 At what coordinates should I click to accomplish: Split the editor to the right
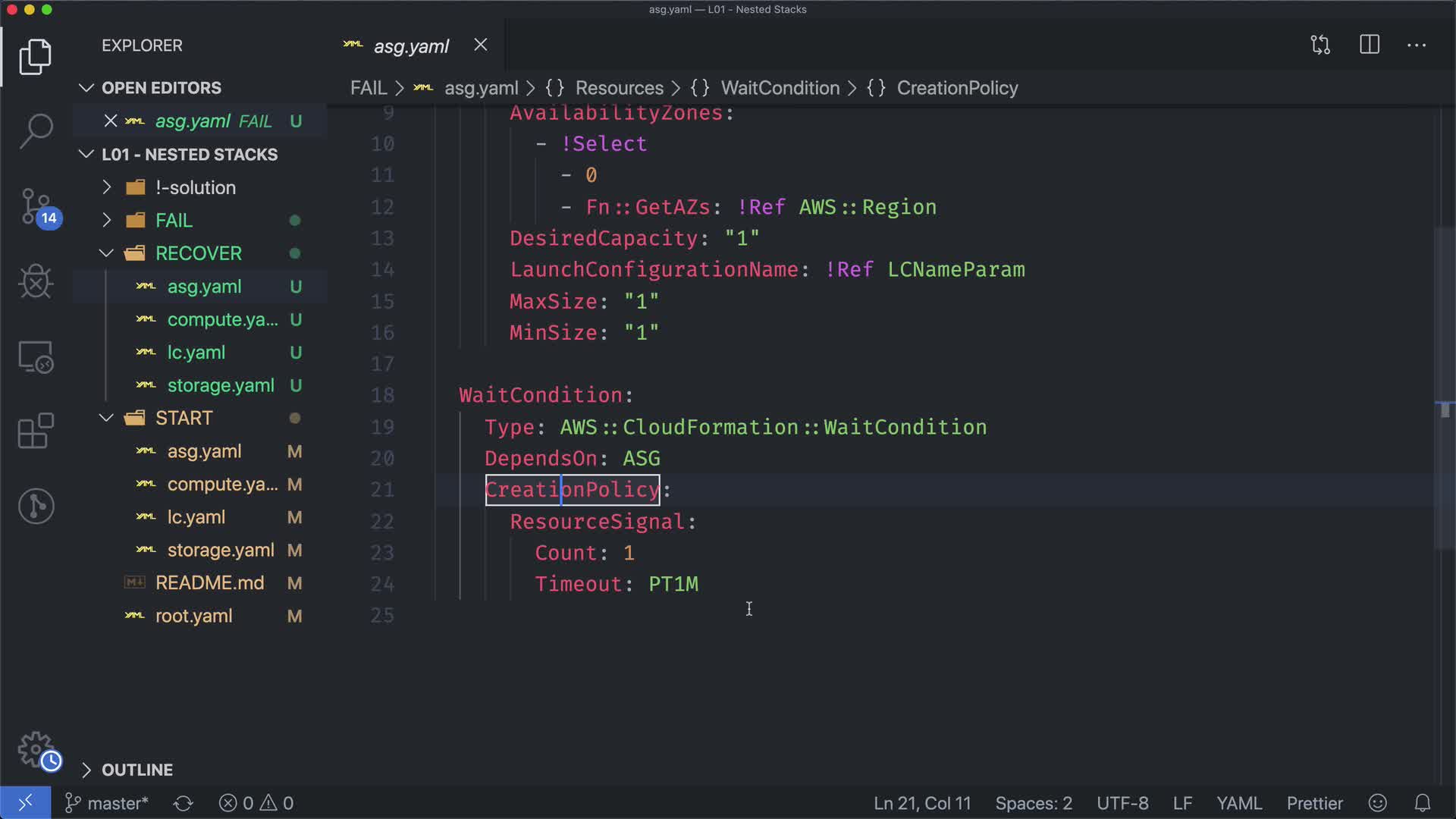tap(1370, 45)
